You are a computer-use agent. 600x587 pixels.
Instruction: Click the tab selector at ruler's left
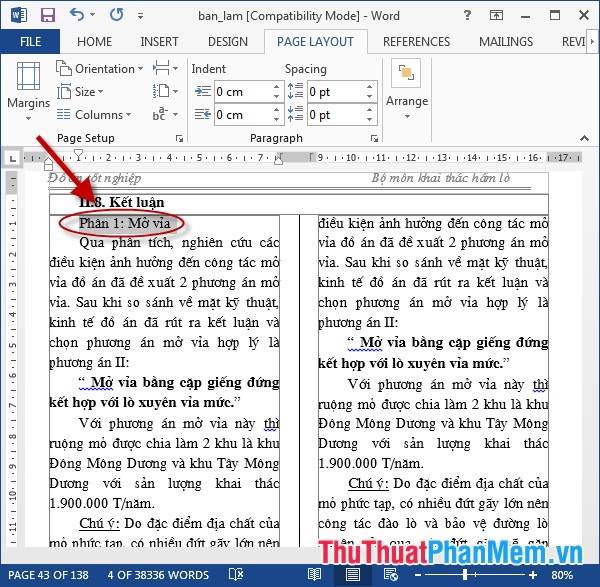[x=13, y=158]
